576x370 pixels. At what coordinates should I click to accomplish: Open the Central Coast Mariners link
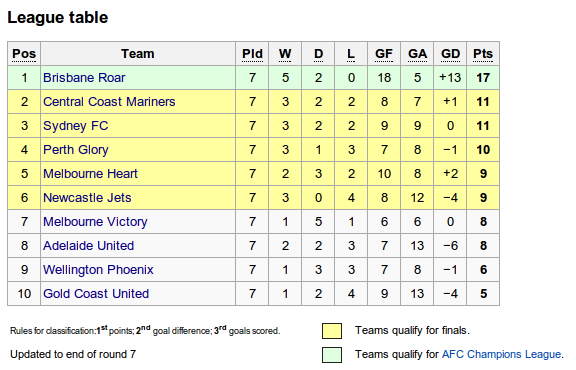[x=109, y=102]
